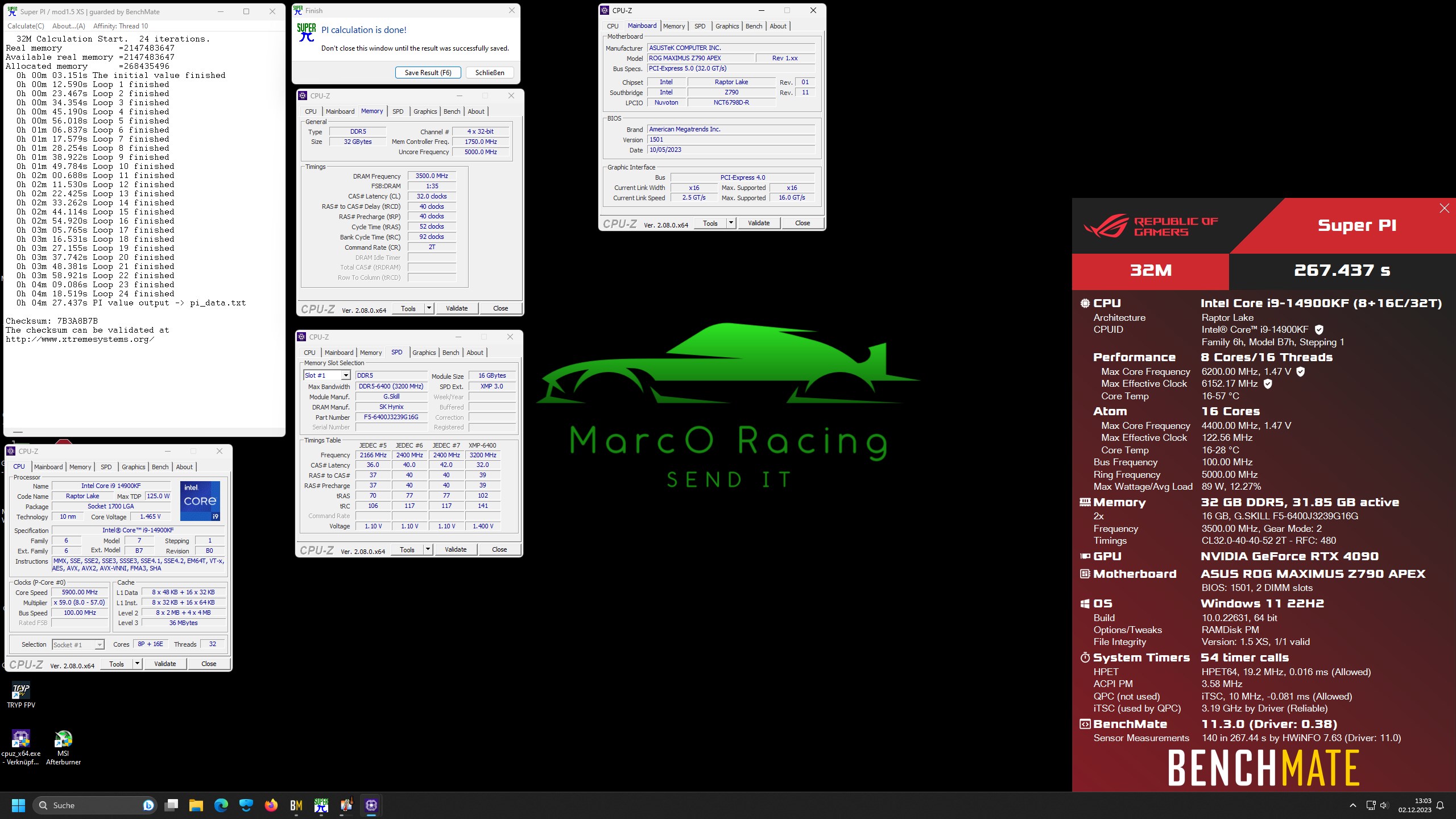Open the Windows Start menu
This screenshot has width=1456, height=819.
pos(18,805)
